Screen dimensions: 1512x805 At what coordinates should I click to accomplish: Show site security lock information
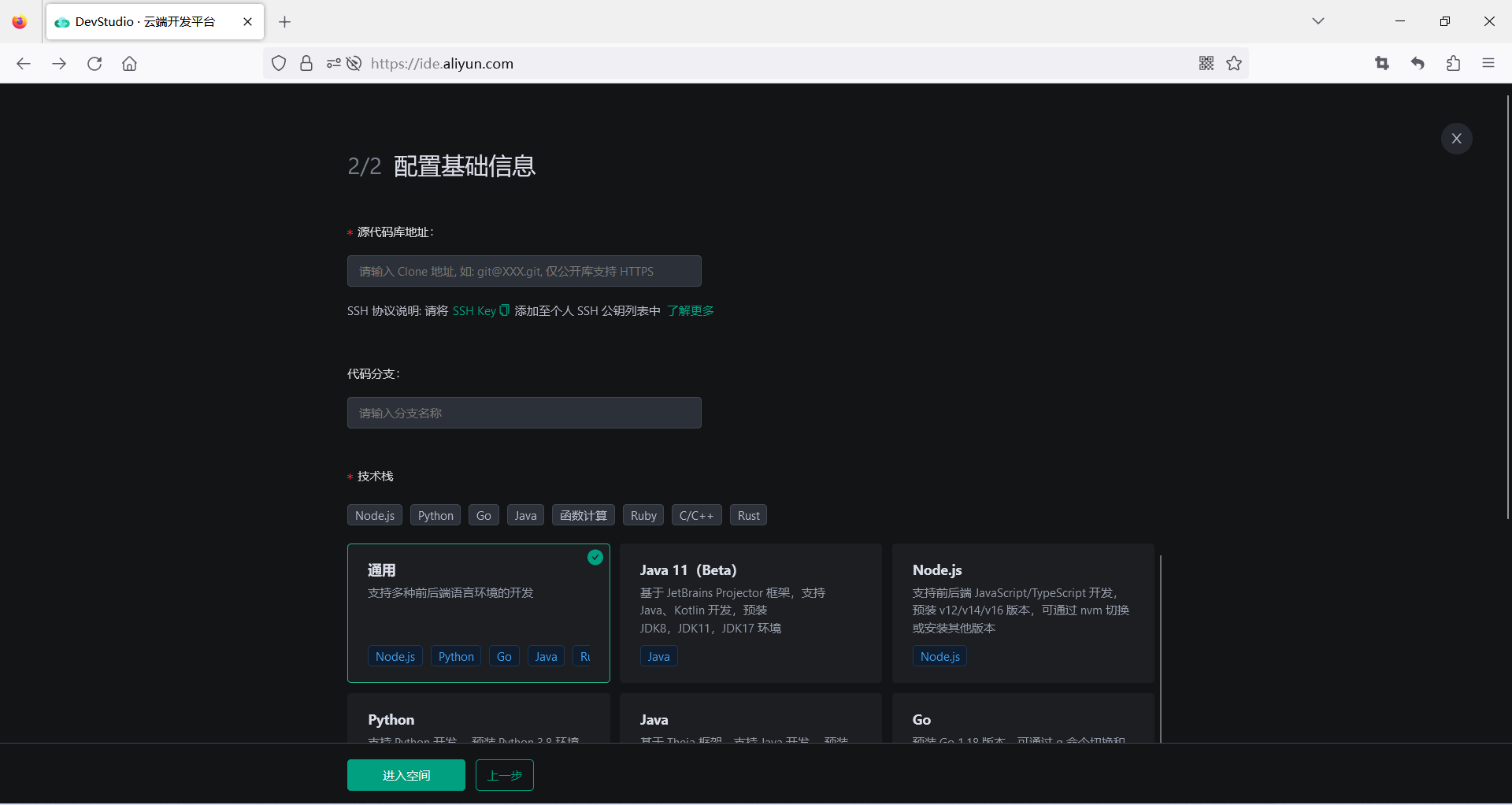click(306, 64)
